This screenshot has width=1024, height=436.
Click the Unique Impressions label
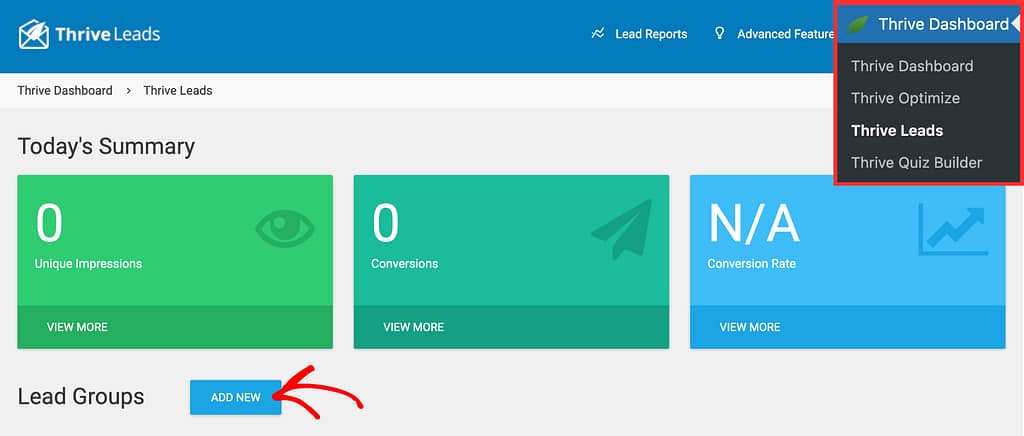(x=88, y=264)
